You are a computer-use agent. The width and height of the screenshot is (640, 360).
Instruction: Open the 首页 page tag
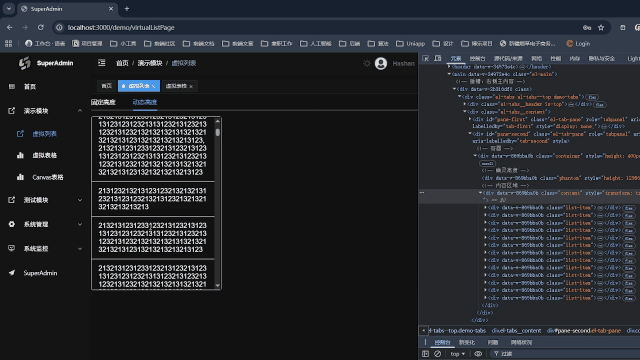click(107, 86)
